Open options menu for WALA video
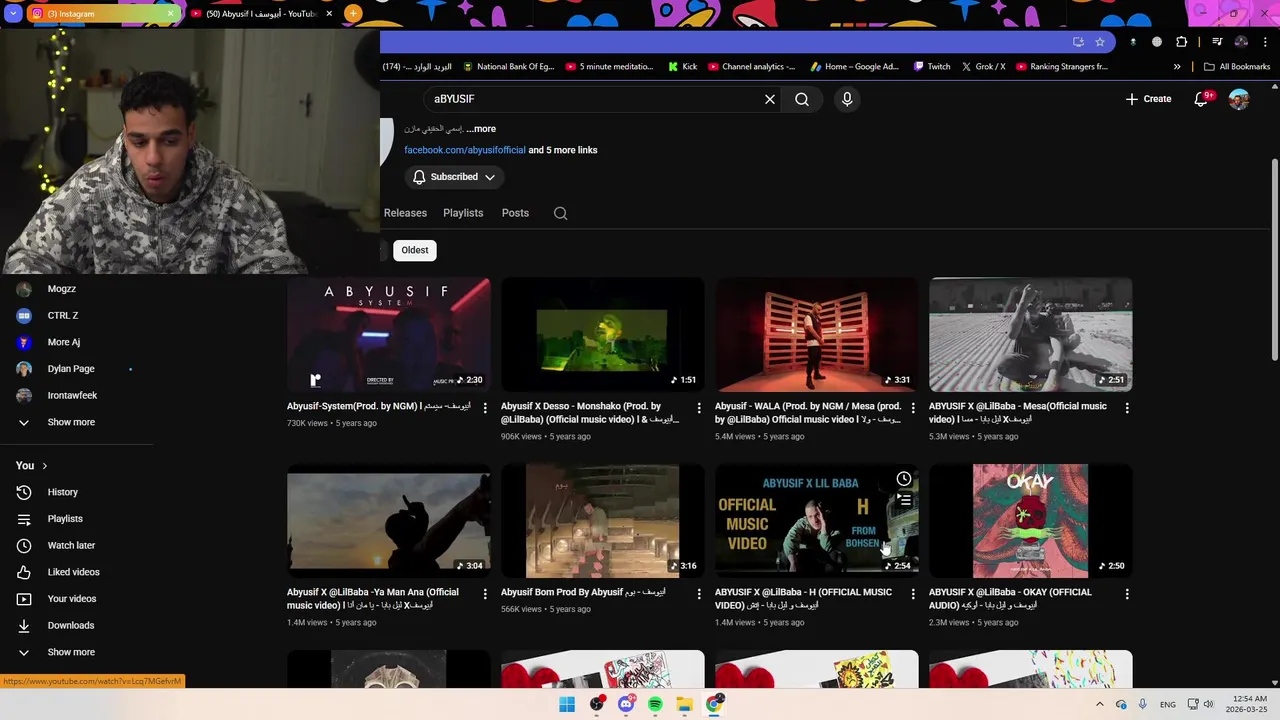The image size is (1280, 720). pos(913,408)
